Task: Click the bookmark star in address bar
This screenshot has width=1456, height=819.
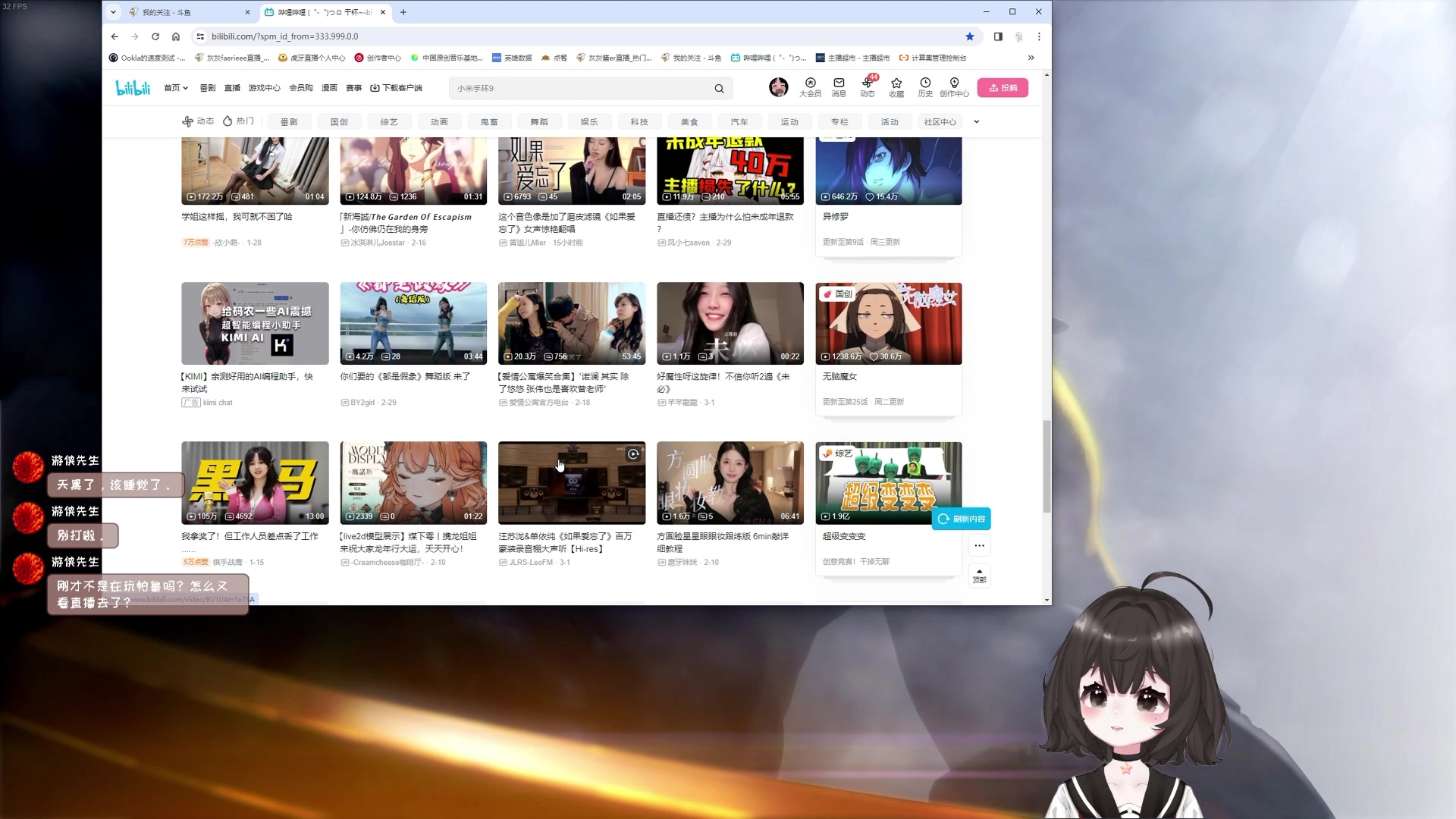Action: click(969, 36)
